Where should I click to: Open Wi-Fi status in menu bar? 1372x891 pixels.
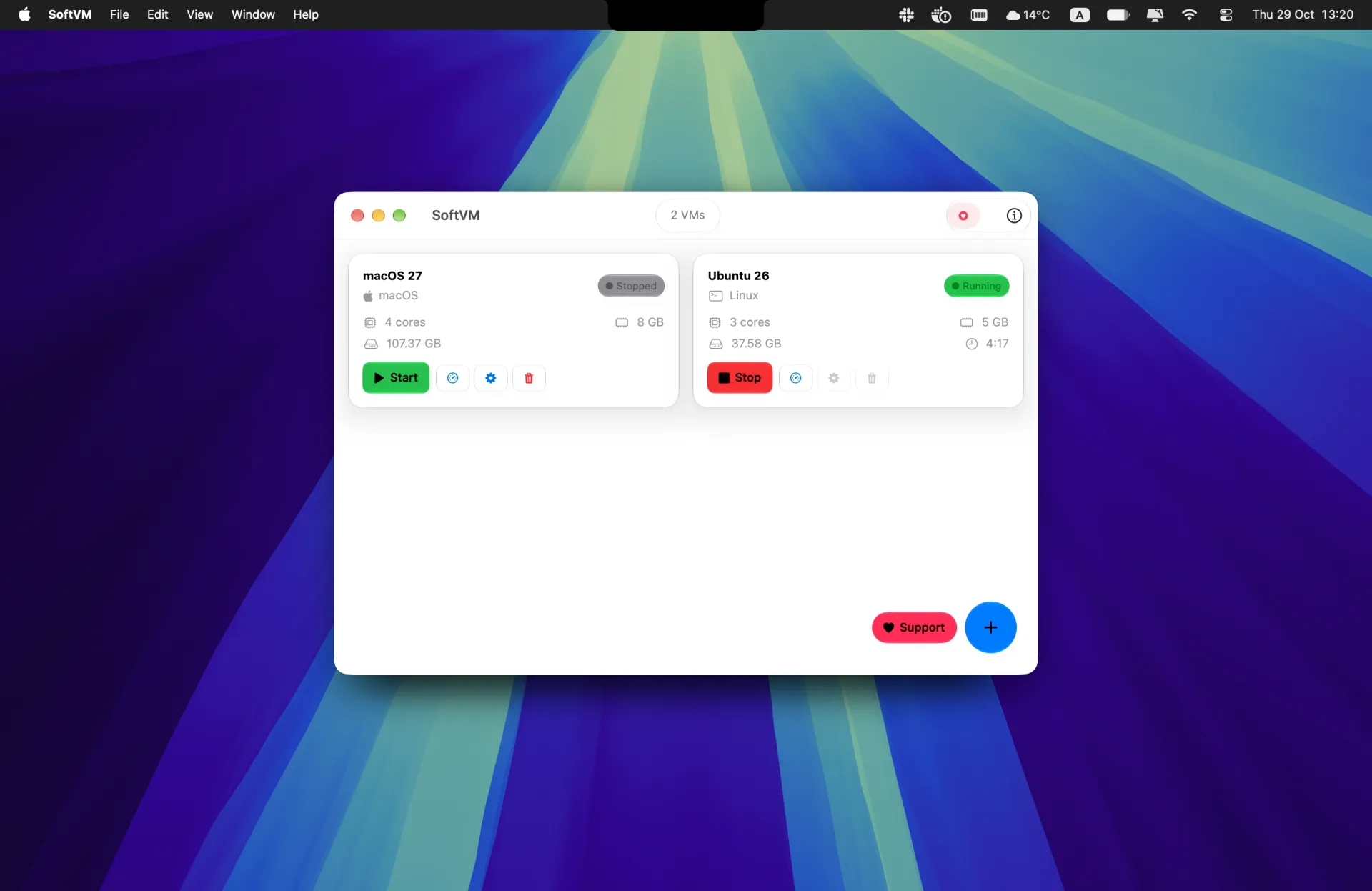(x=1189, y=14)
